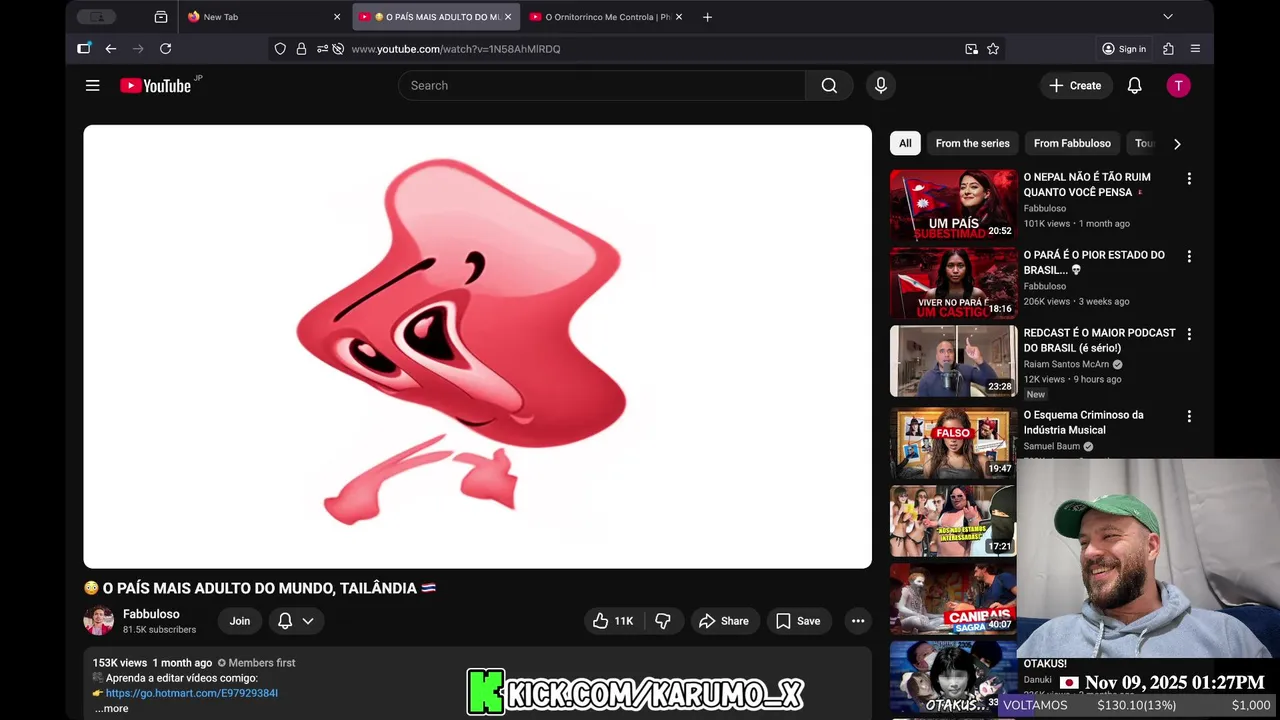Open CANIBAIS video thumbnail
The height and width of the screenshot is (720, 1280).
pyautogui.click(x=953, y=599)
